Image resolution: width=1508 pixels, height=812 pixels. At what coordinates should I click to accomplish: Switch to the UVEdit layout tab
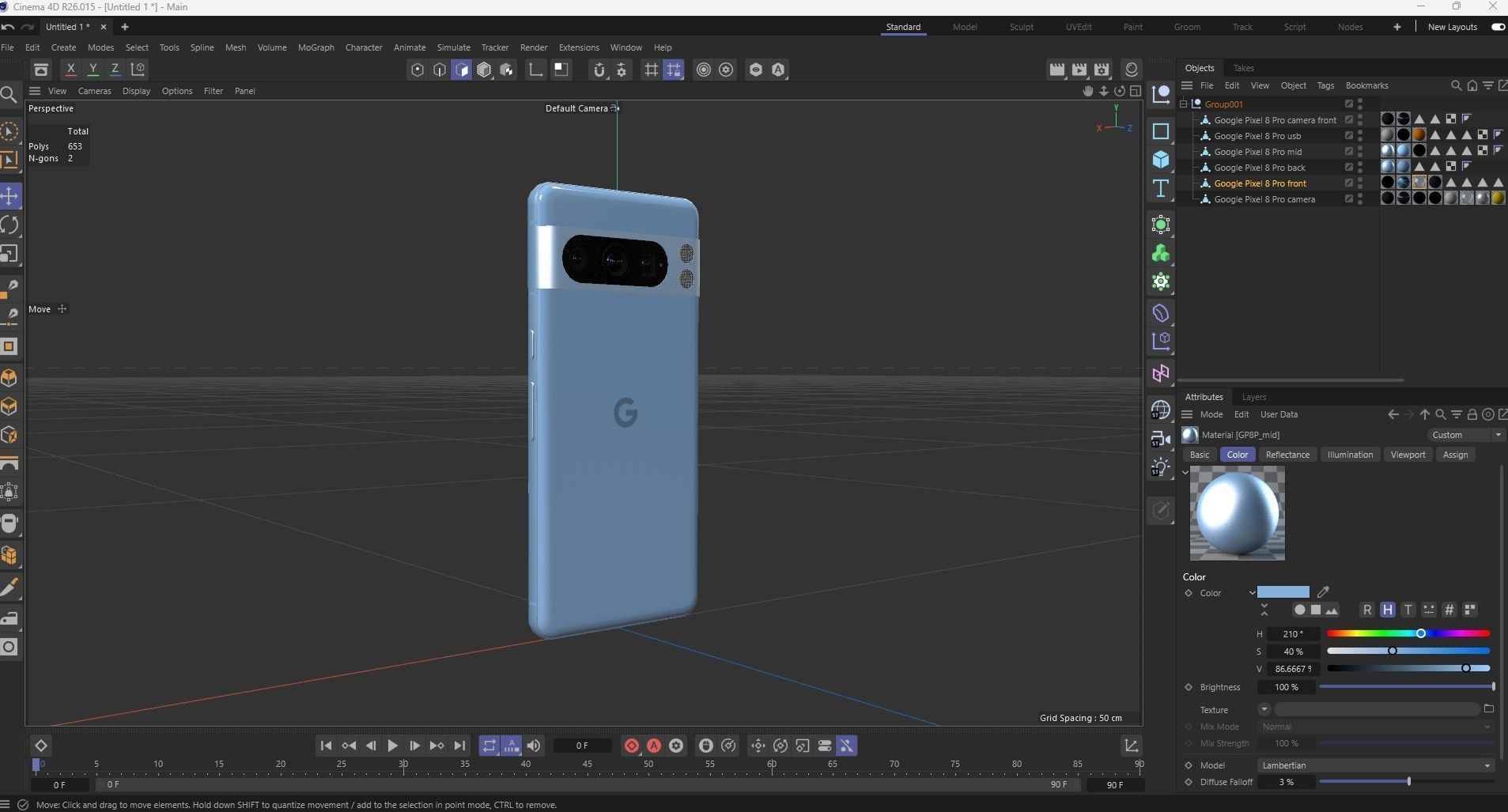coord(1079,27)
